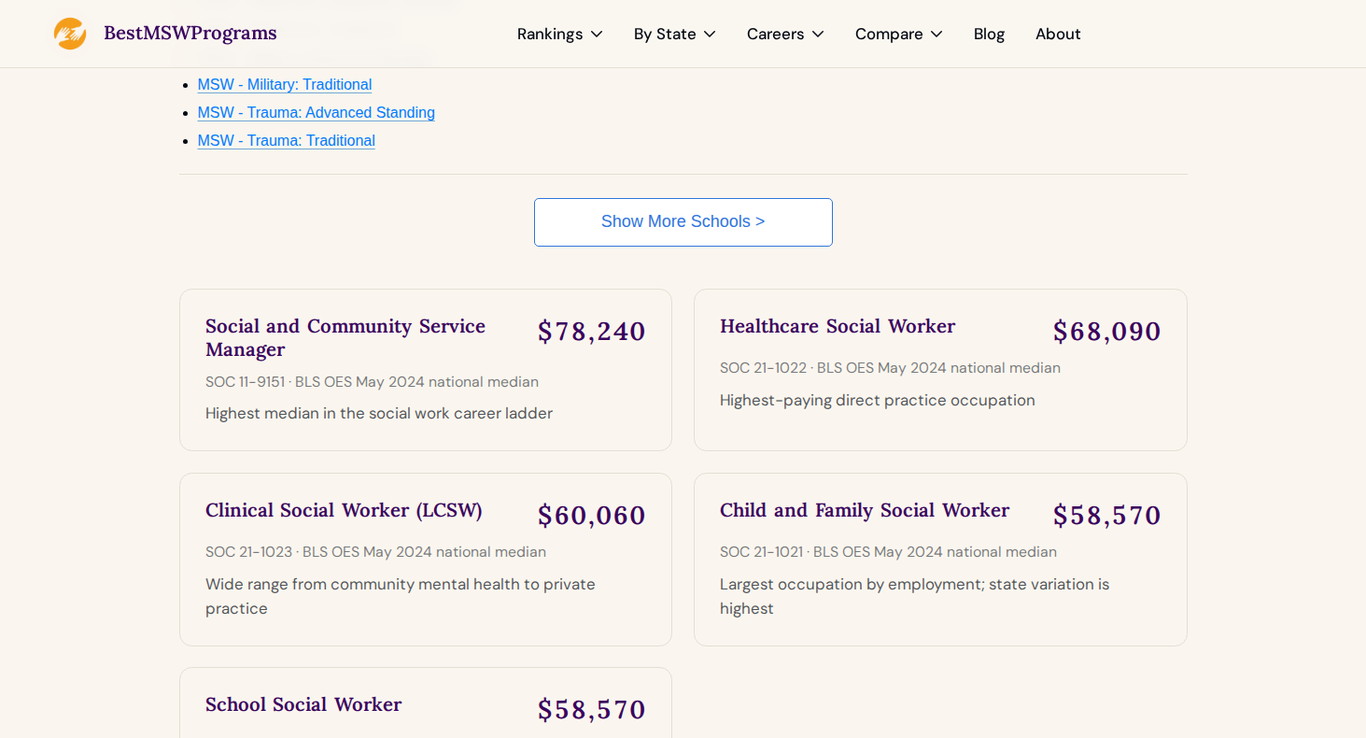Click 'Wide range from community mental health' description
The width and height of the screenshot is (1366, 738).
pos(400,596)
